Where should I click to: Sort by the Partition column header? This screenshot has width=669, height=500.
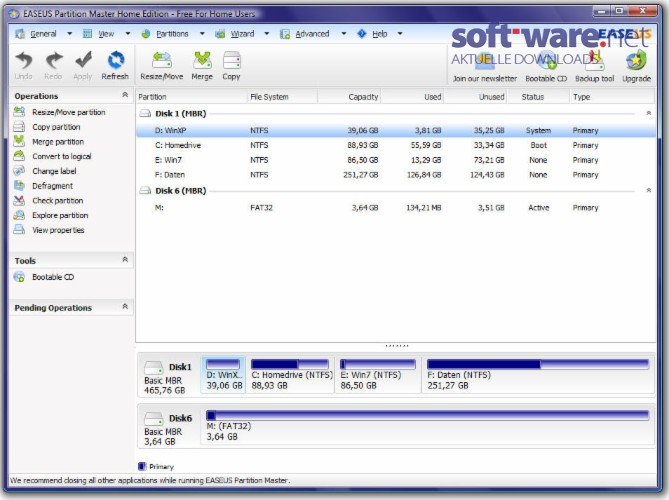coord(192,97)
